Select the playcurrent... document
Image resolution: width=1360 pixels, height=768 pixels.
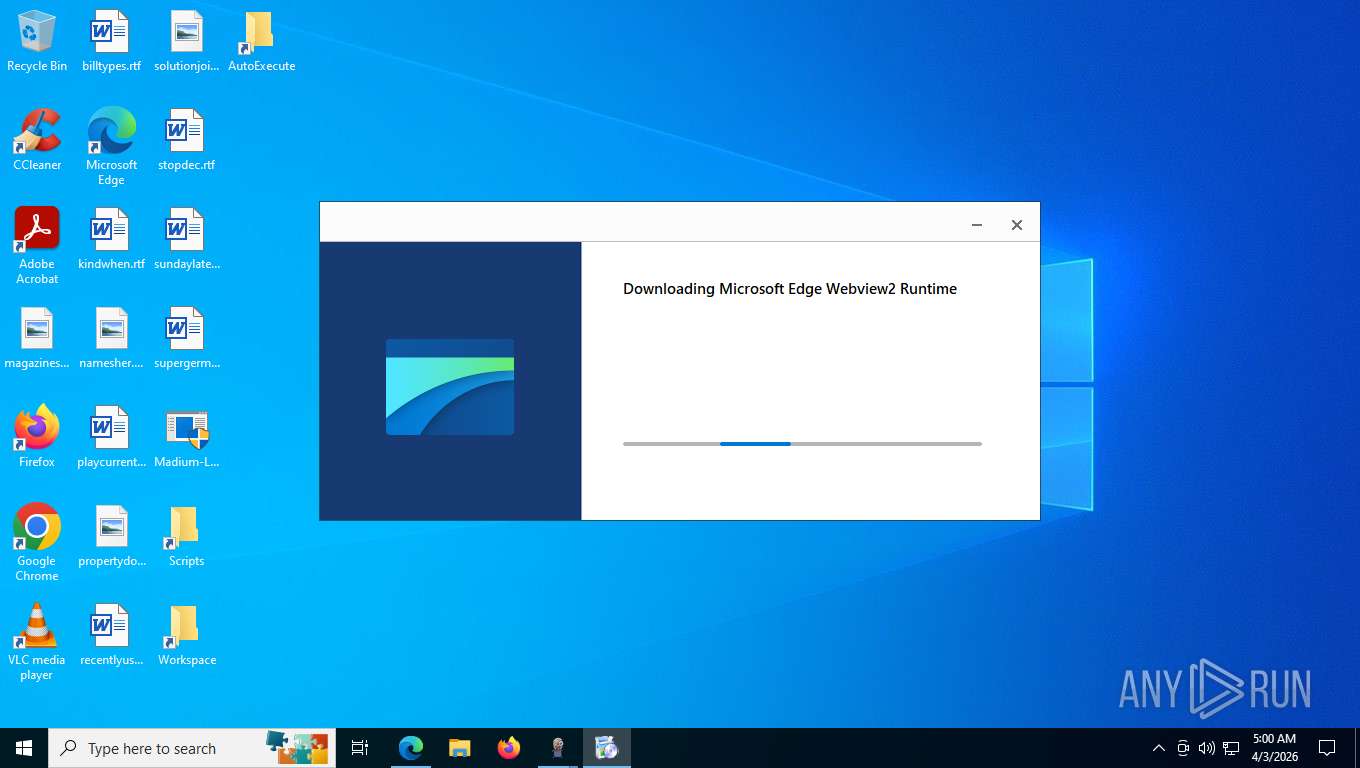tap(111, 437)
